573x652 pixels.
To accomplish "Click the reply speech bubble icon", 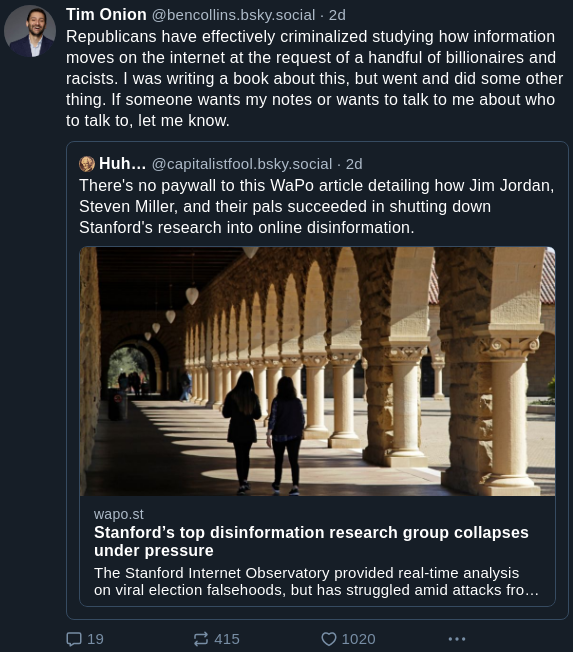I will coord(74,639).
